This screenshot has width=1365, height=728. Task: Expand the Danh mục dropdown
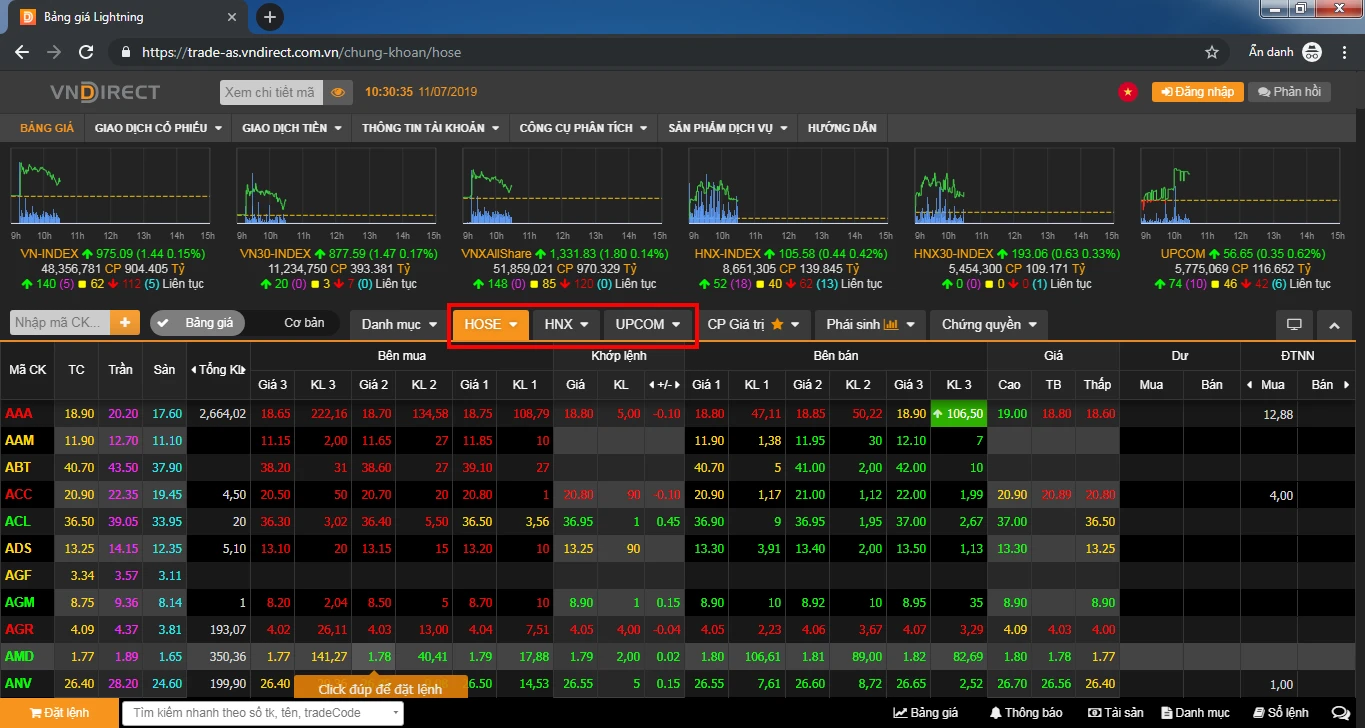[399, 324]
